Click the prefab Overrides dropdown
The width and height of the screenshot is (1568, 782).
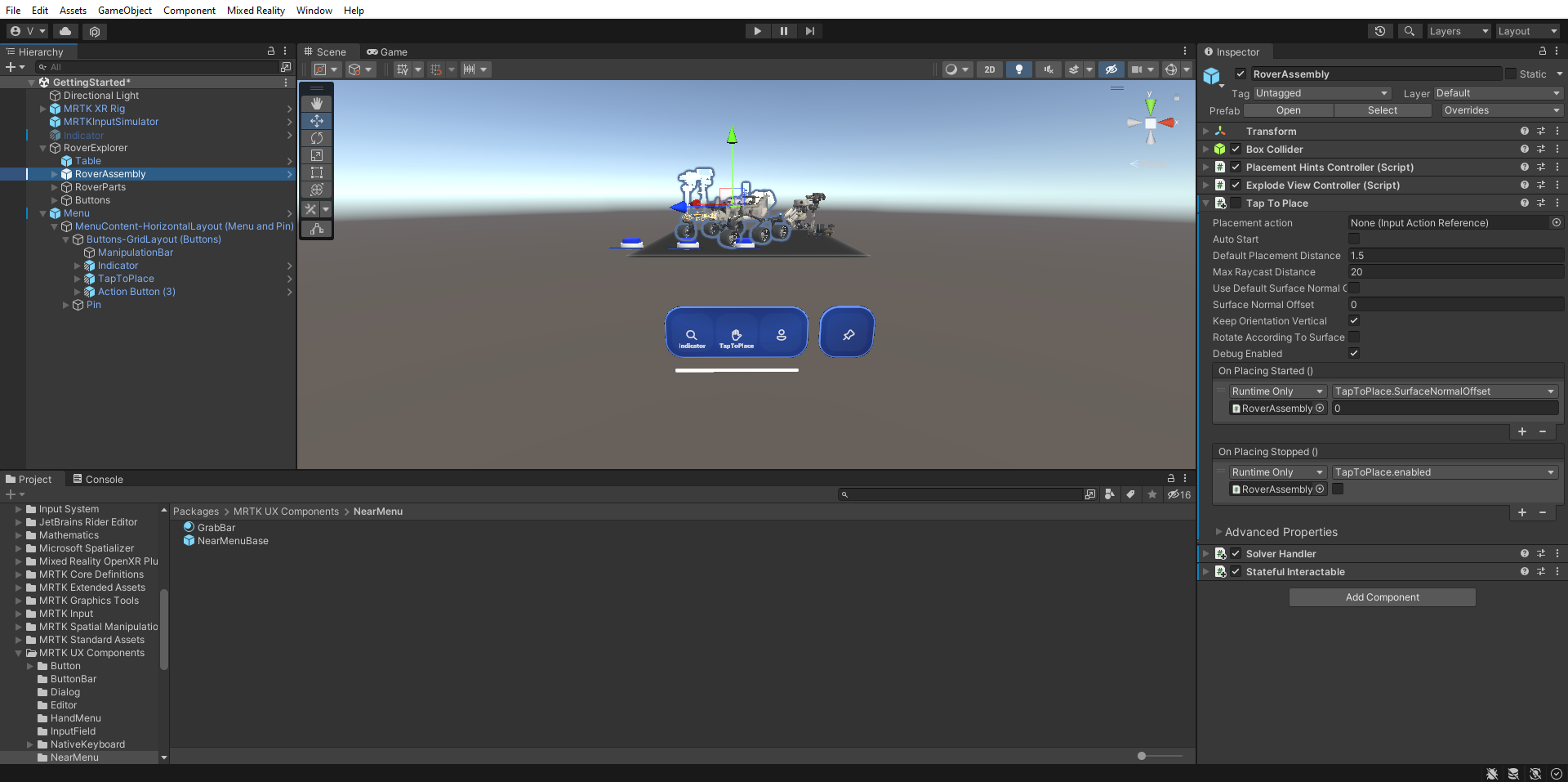[x=1499, y=110]
